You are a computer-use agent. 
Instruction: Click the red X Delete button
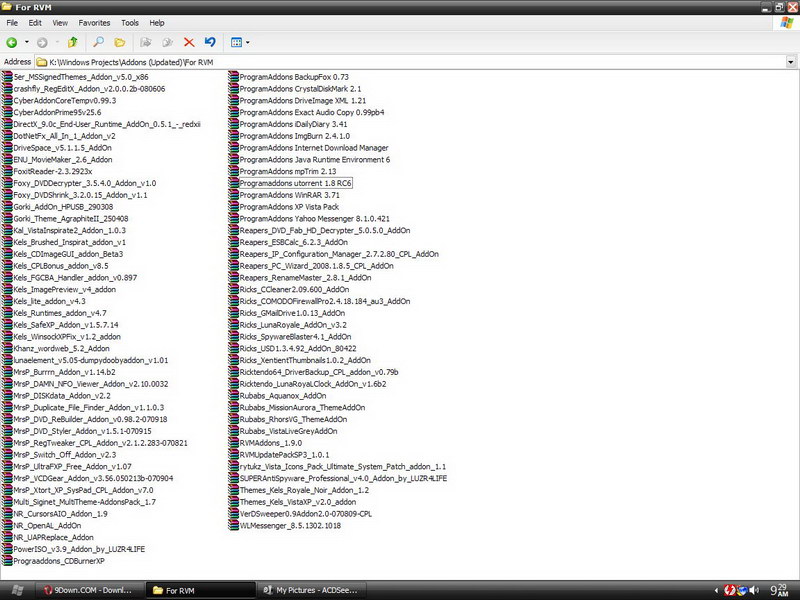(189, 42)
